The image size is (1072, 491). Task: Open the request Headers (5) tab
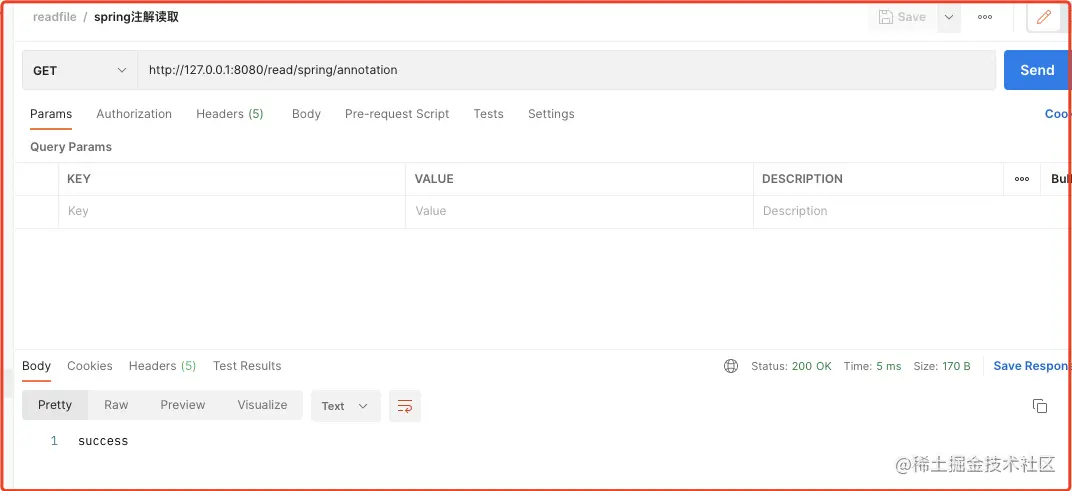pyautogui.click(x=230, y=114)
